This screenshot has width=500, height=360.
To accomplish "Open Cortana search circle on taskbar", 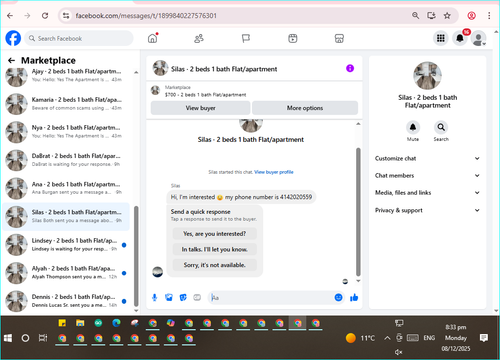I will tap(25, 338).
